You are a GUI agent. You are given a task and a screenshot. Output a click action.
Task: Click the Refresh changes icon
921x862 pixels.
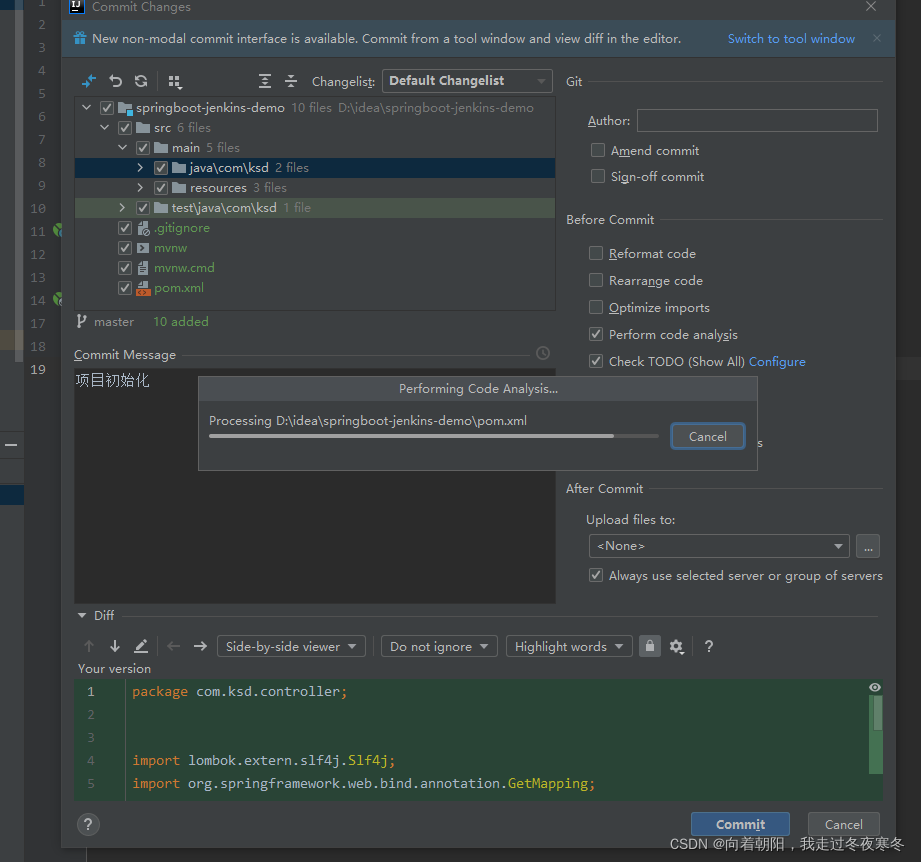[x=141, y=81]
